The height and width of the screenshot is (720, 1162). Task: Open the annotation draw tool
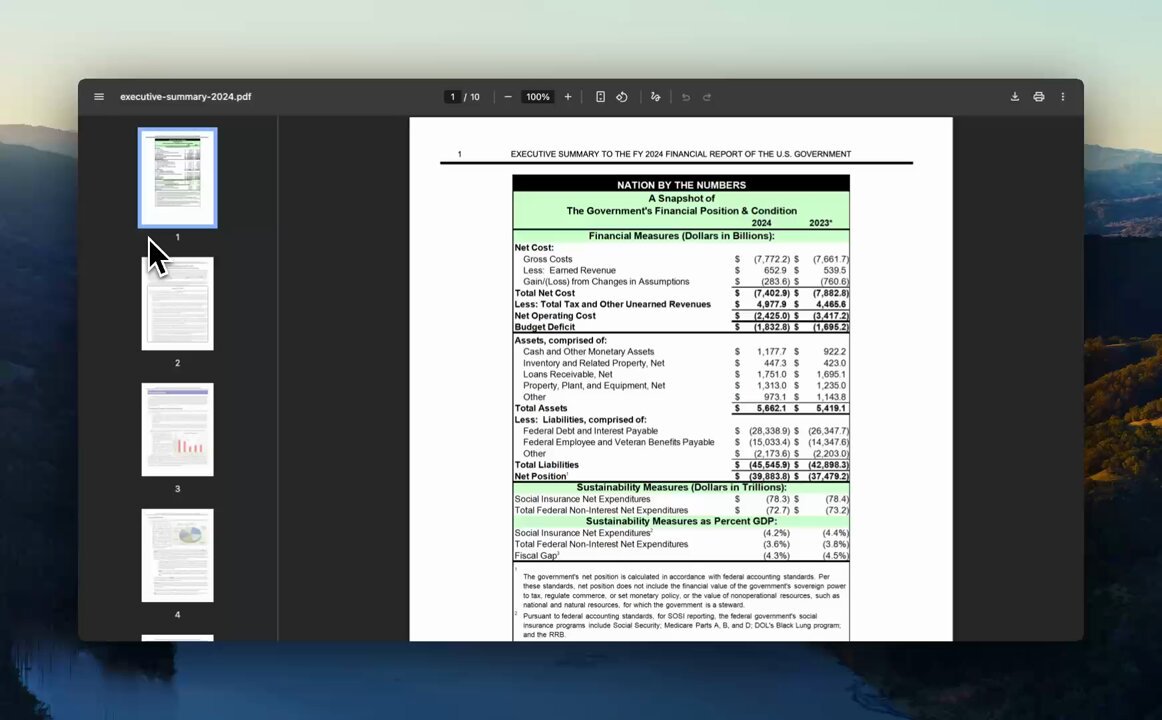(x=655, y=97)
